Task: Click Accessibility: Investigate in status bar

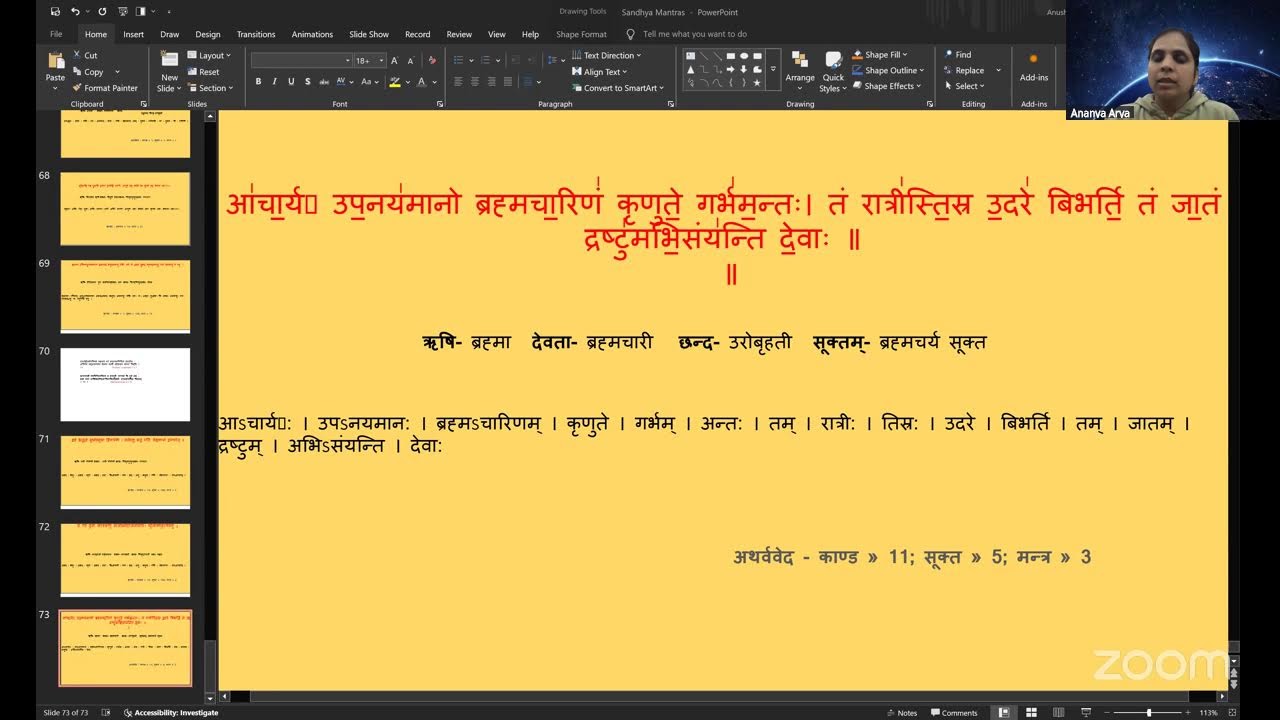Action: tap(171, 713)
